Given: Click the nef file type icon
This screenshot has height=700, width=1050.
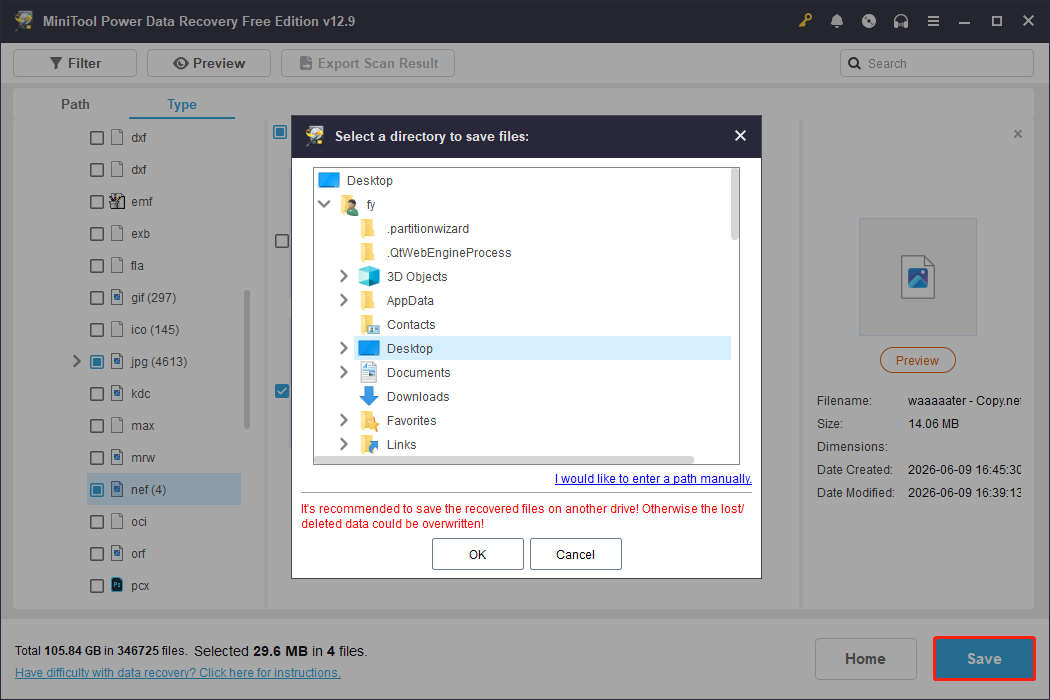Looking at the screenshot, I should pos(117,489).
